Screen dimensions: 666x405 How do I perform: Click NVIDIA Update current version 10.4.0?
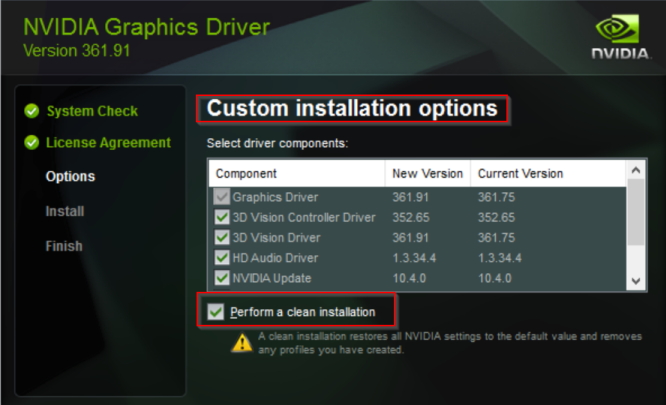(x=495, y=278)
